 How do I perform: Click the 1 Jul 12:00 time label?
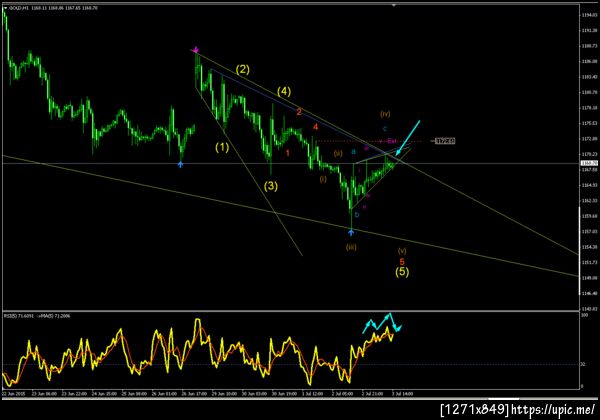(x=312, y=394)
